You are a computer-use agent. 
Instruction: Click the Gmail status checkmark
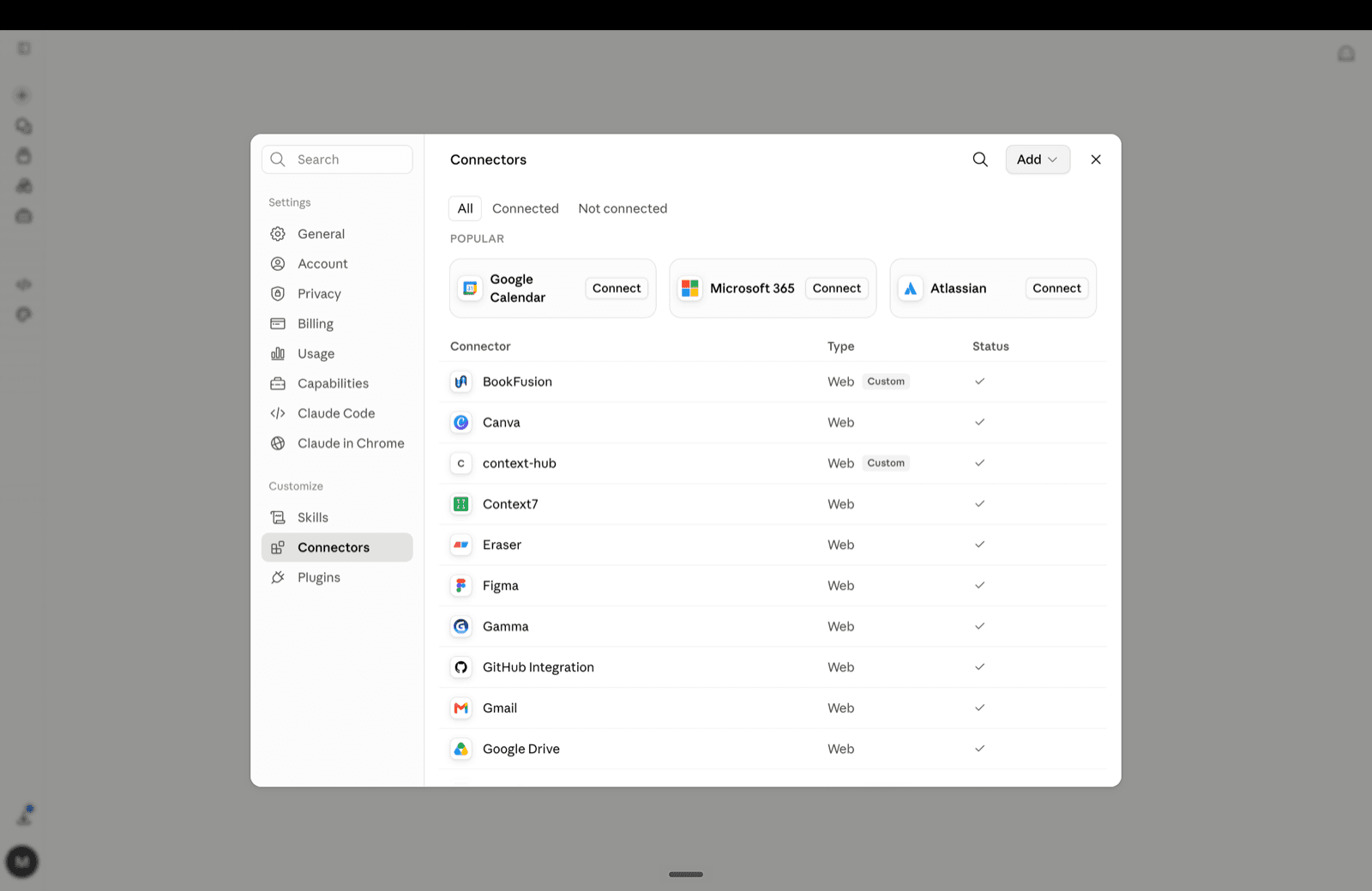tap(979, 708)
